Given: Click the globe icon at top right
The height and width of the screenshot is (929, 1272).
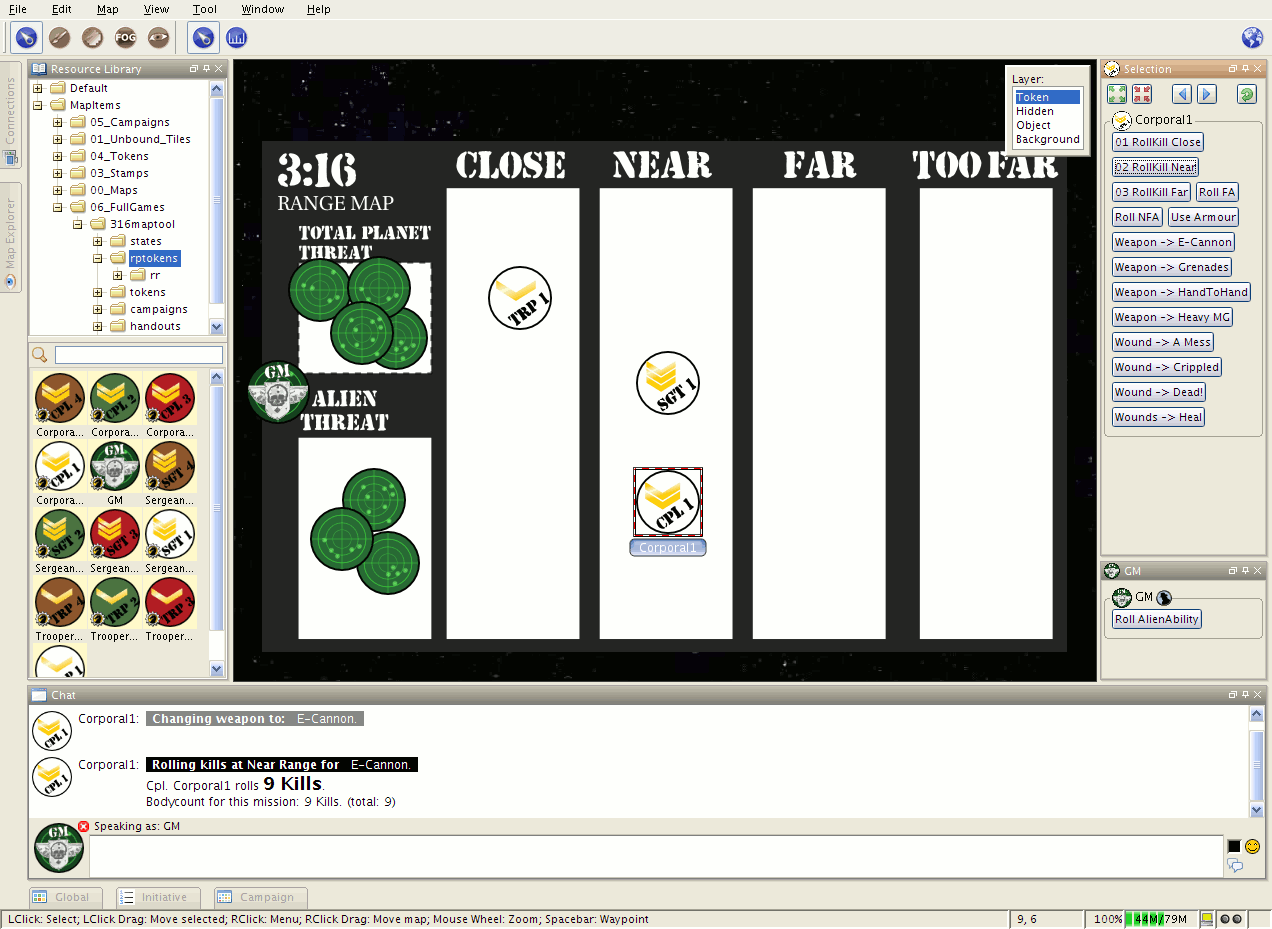Looking at the screenshot, I should point(1252,38).
